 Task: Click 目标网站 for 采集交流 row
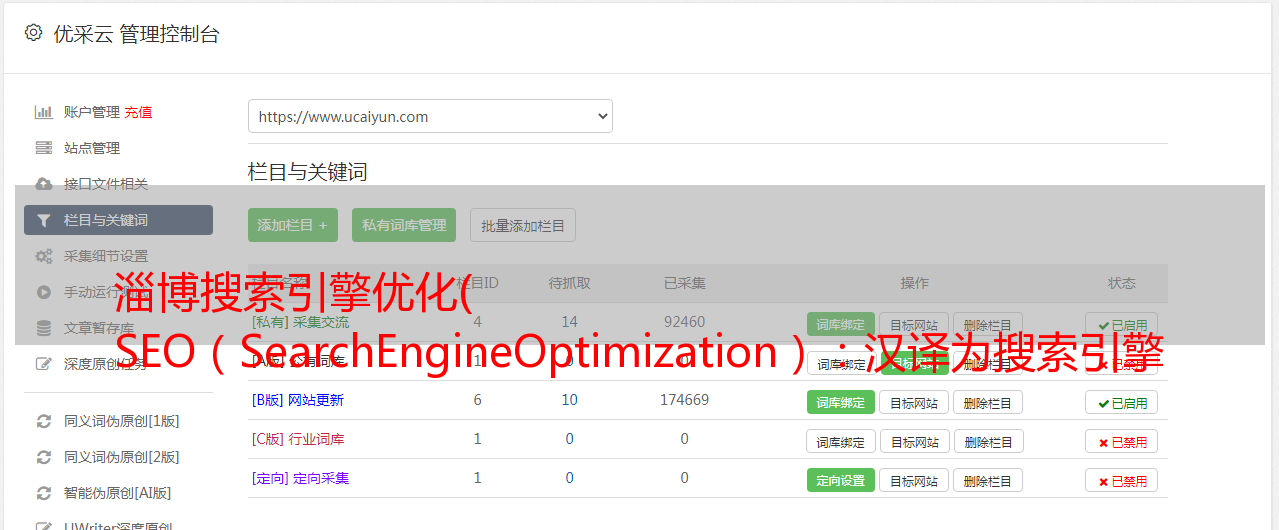click(x=914, y=324)
